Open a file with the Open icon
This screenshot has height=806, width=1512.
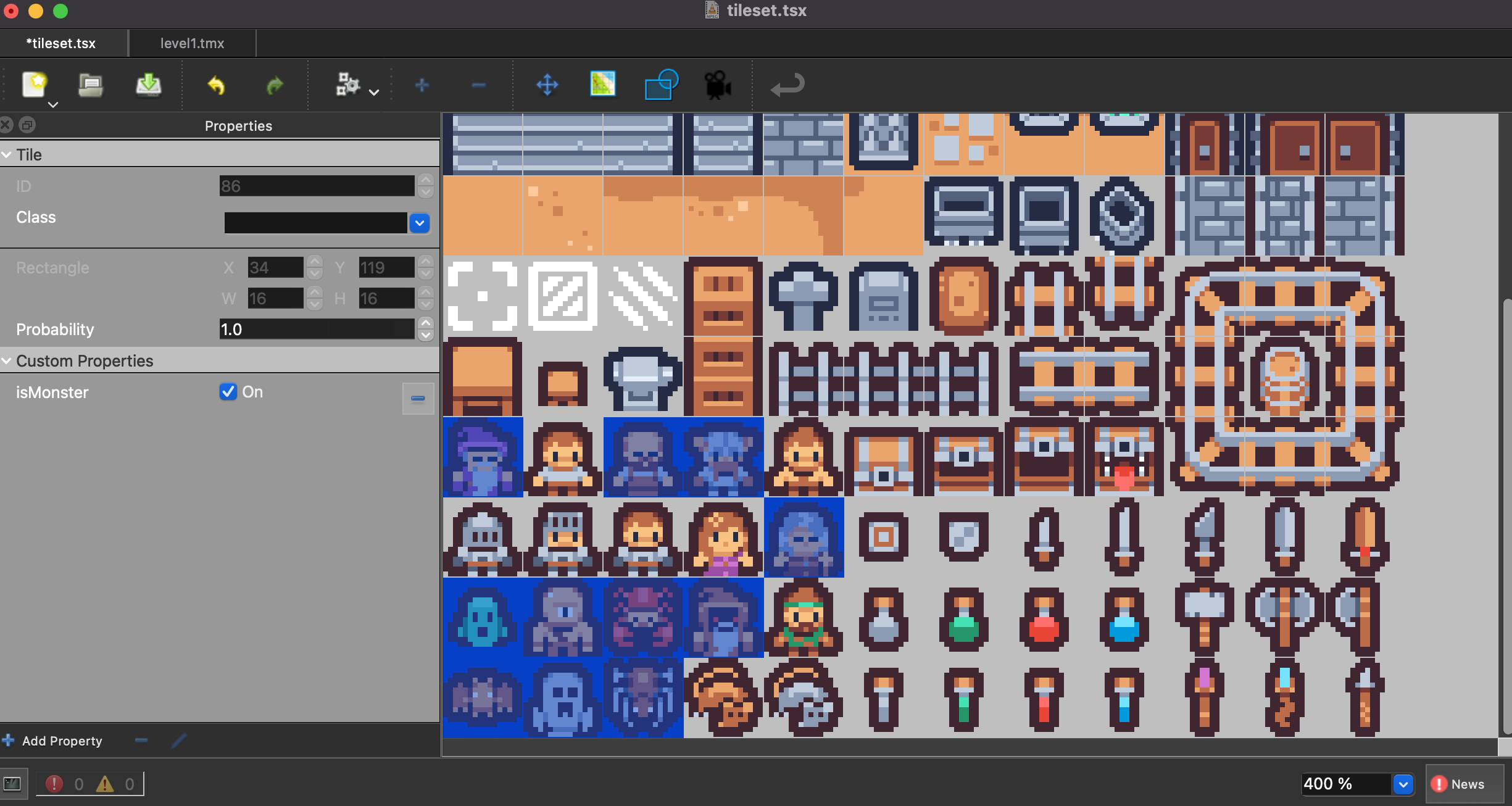(91, 85)
